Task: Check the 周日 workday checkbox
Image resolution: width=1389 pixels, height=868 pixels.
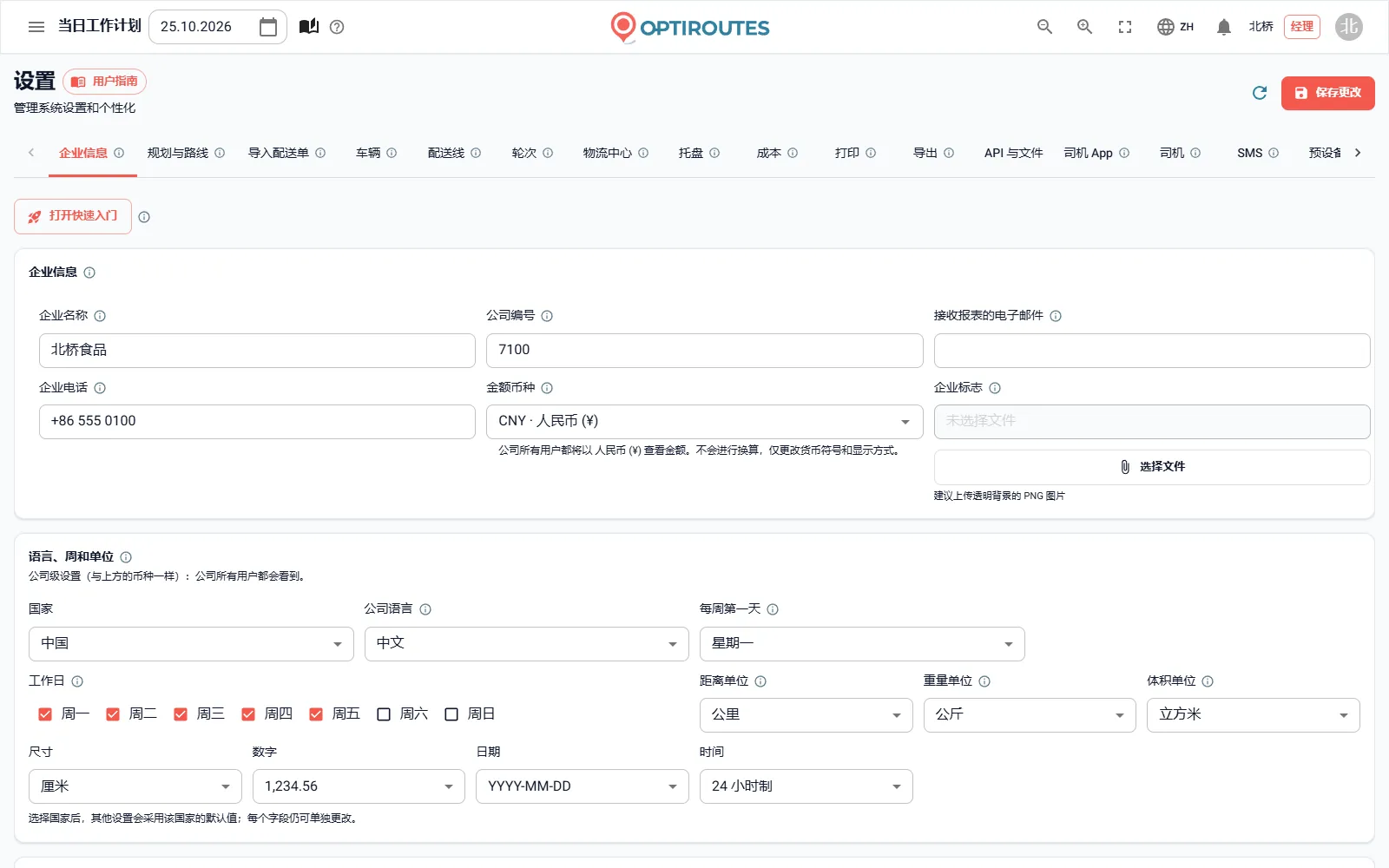Action: click(x=451, y=714)
